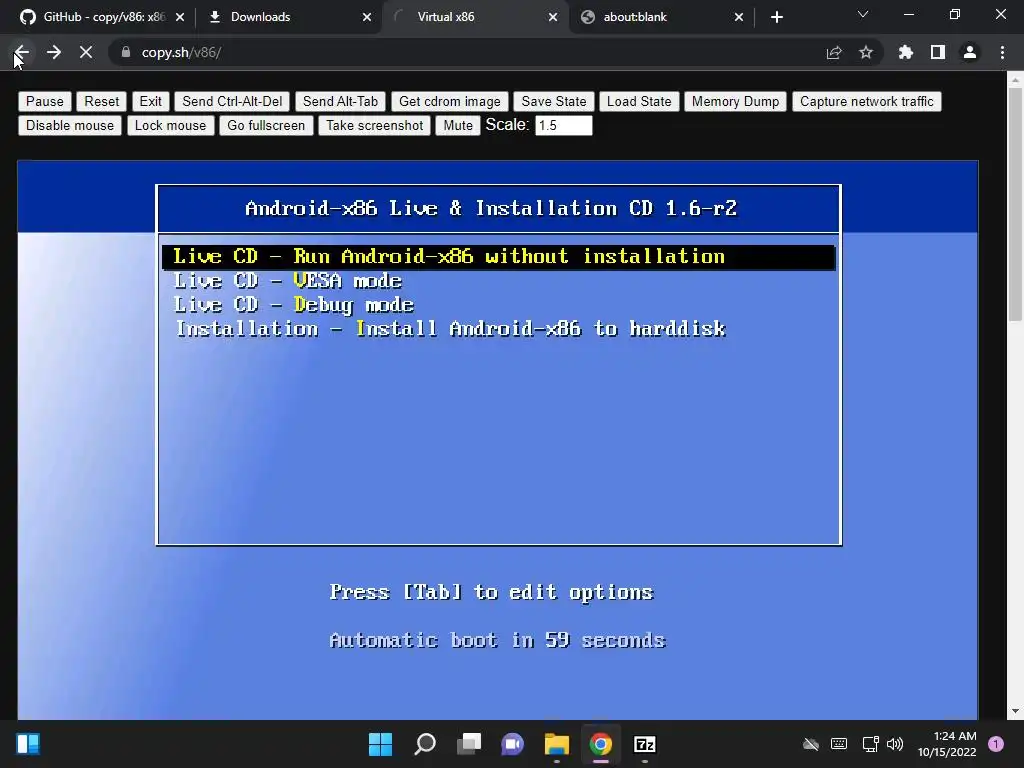
Task: Open notification badge icon
Action: (996, 744)
